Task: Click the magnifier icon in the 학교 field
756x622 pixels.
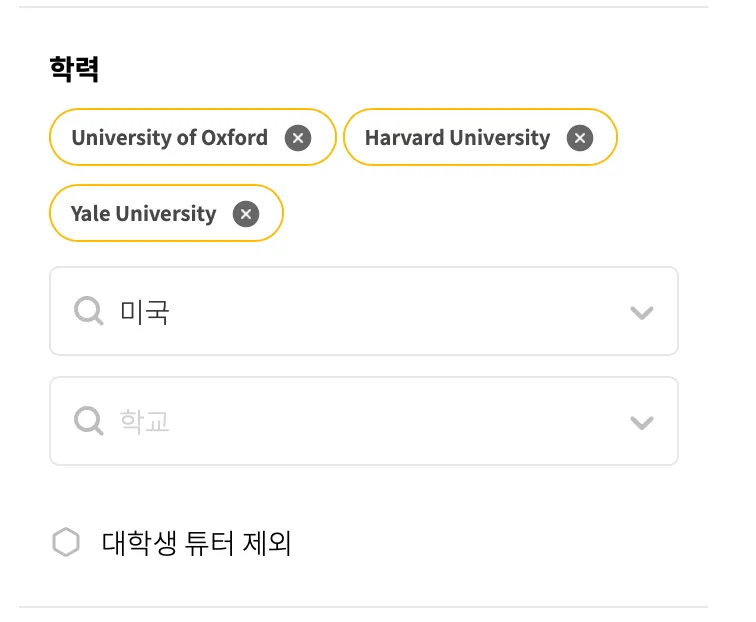Action: coord(89,421)
